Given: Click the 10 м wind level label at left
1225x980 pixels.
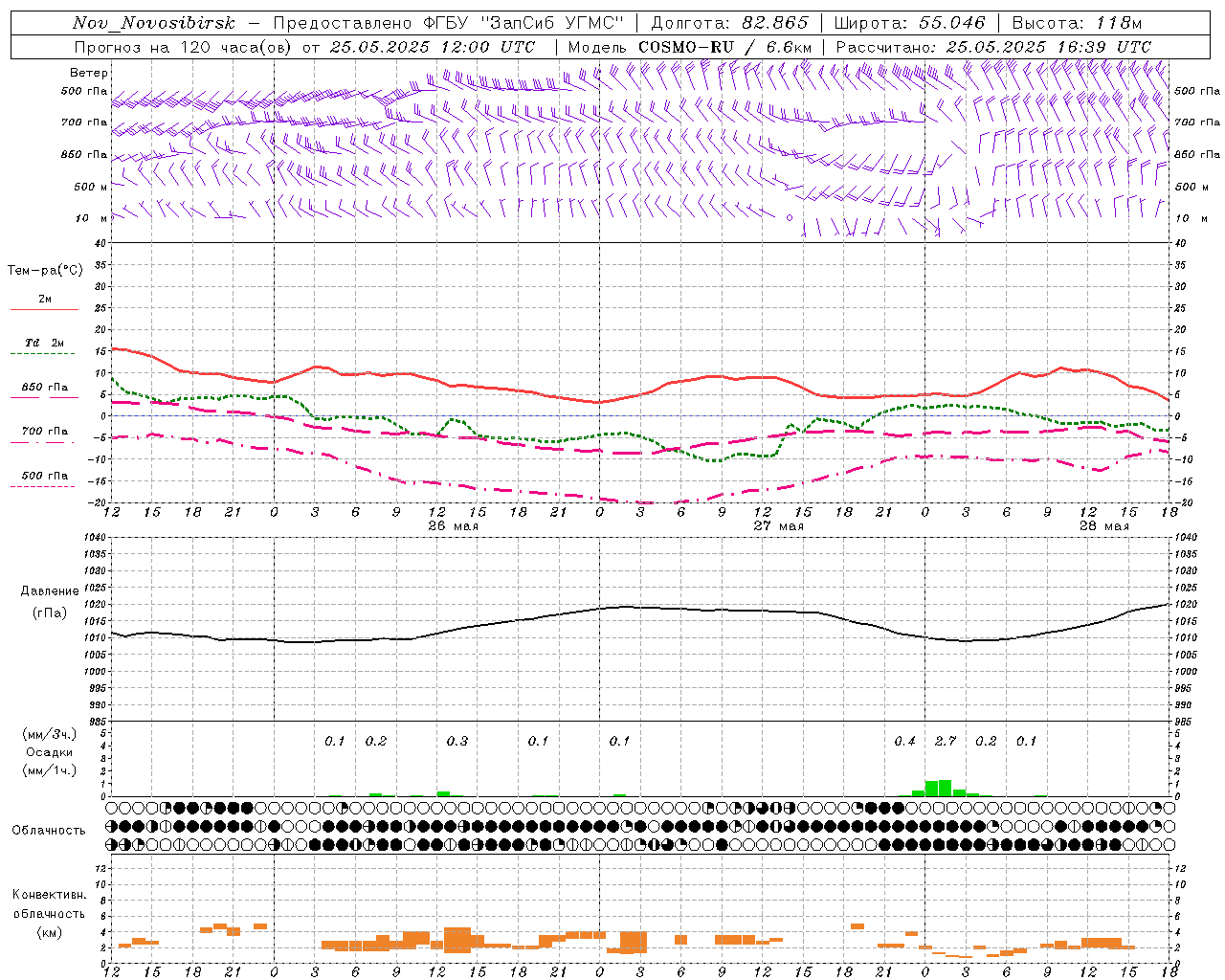Looking at the screenshot, I should tap(92, 219).
